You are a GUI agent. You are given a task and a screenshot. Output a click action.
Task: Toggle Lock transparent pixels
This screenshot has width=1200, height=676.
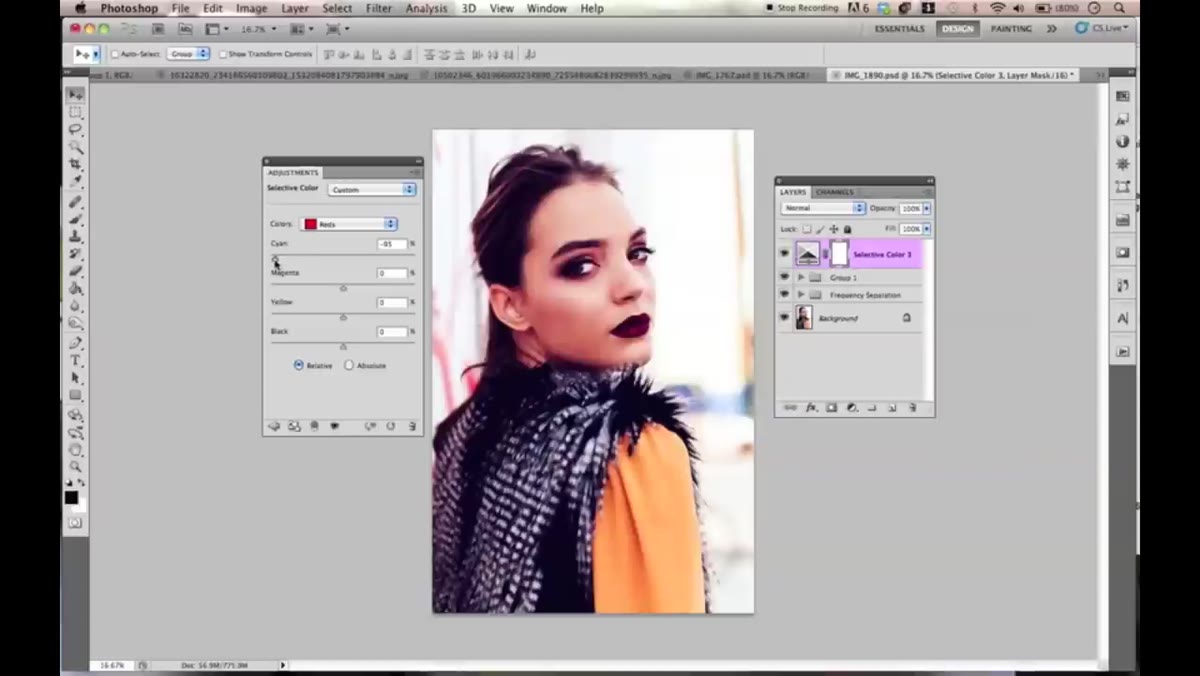point(807,229)
